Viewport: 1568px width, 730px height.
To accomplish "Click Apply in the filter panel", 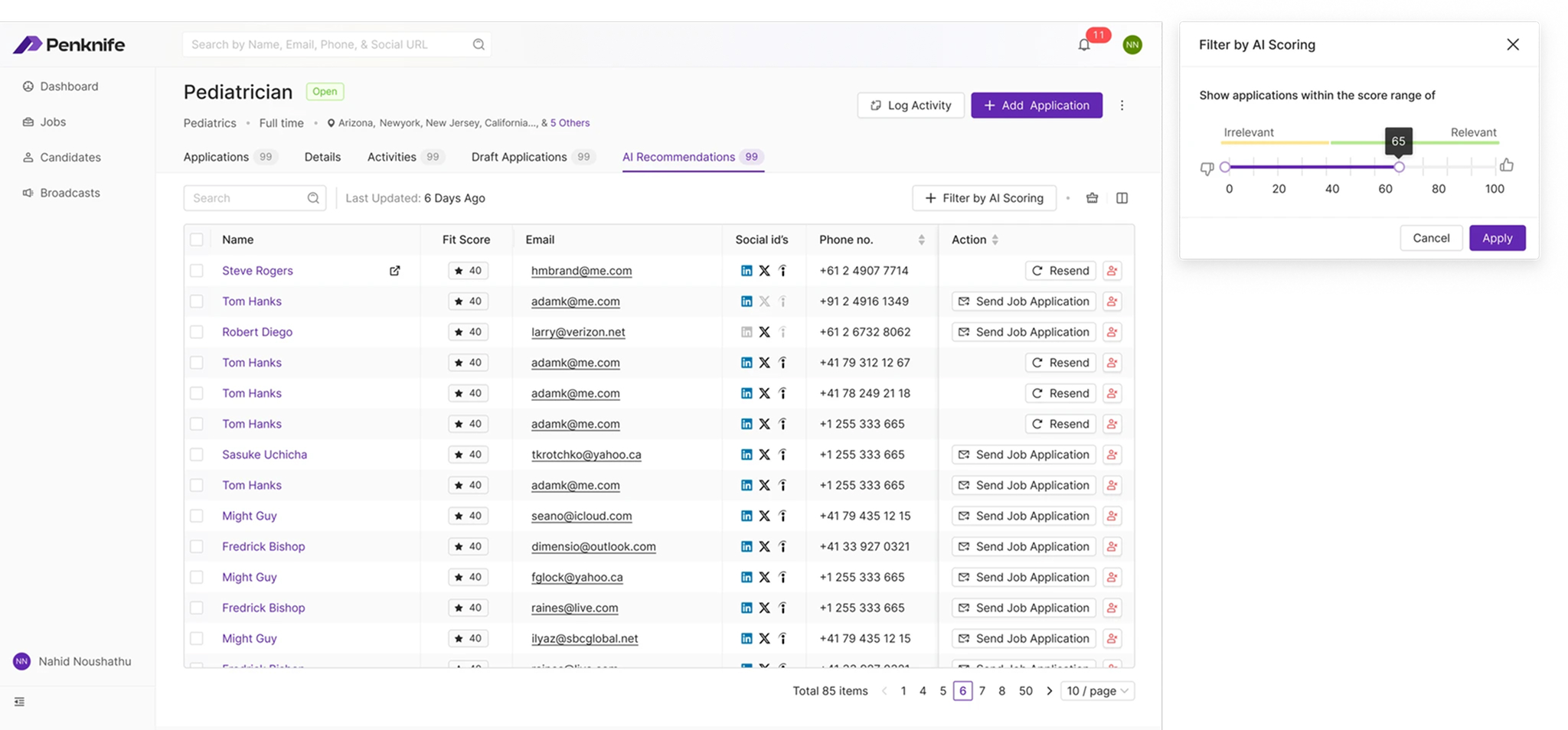I will [x=1497, y=238].
